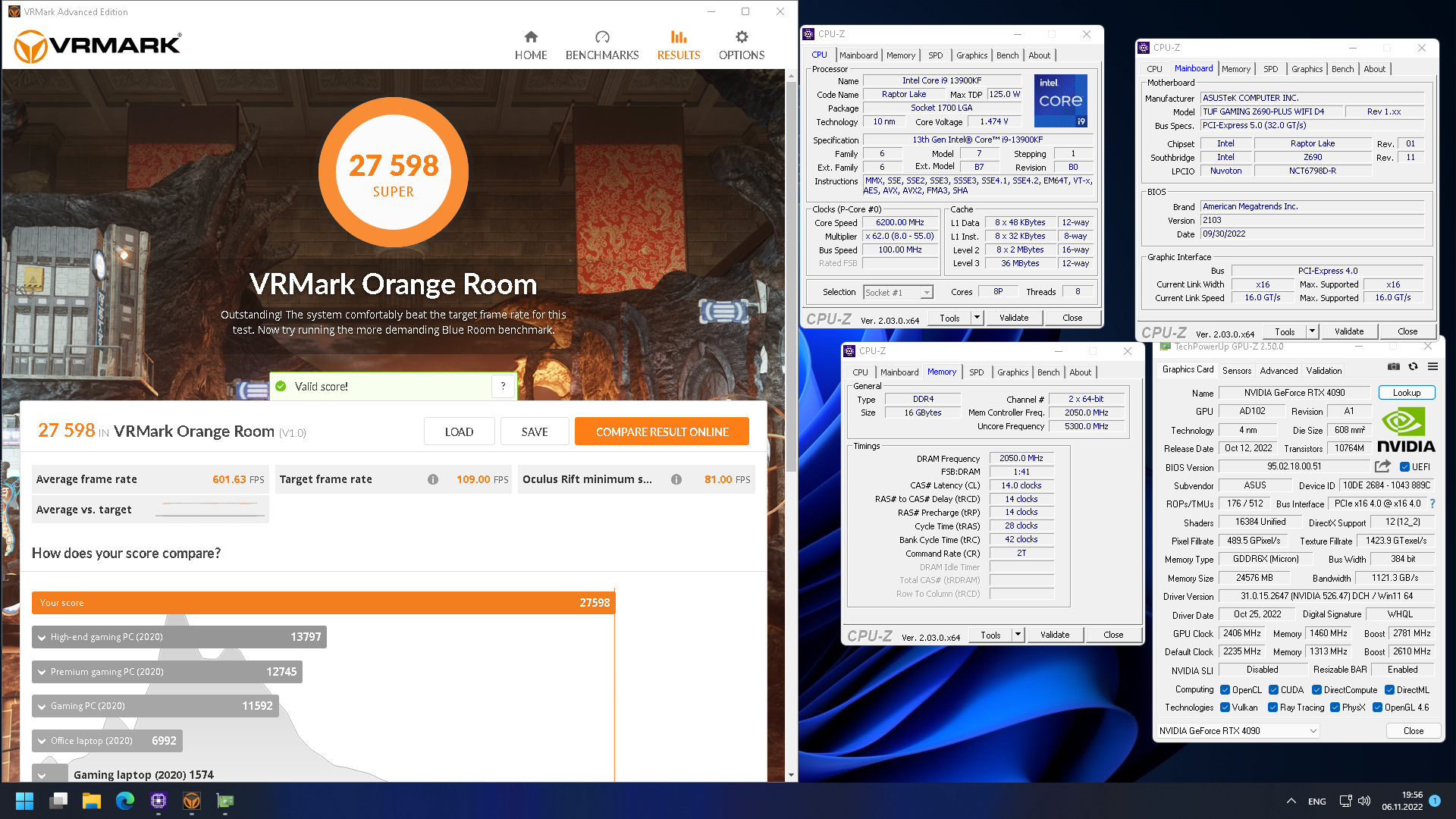Click the VRMark vertical scrollbar thumb
1456x819 pixels.
pos(791,277)
